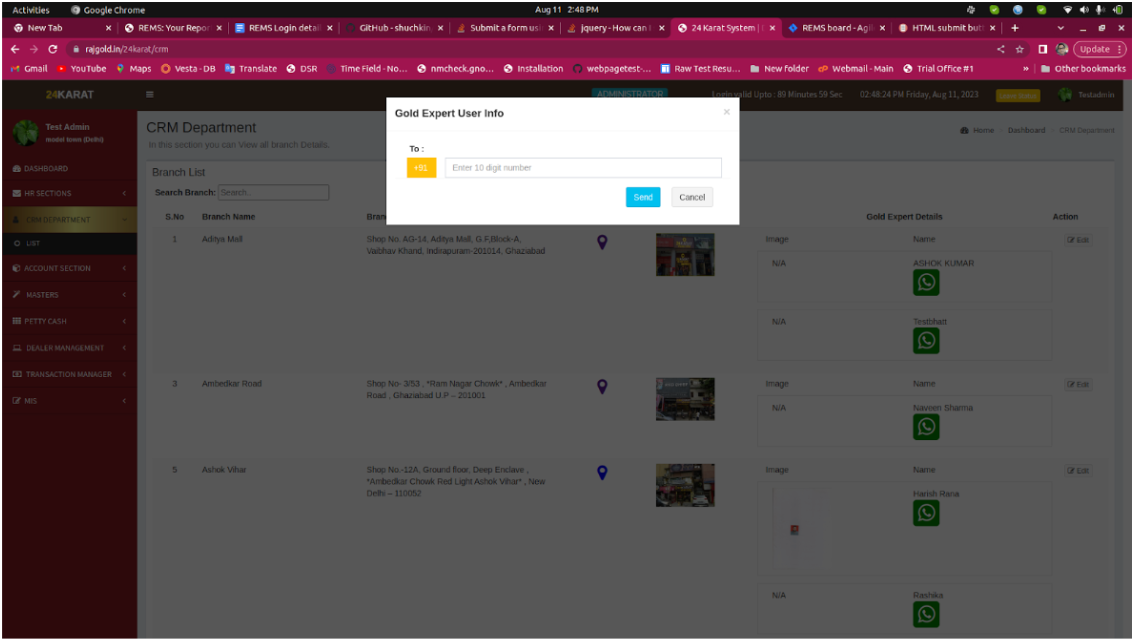Toggle the hamburger sidebar menu icon
Image resolution: width=1134 pixels, height=642 pixels.
coord(150,95)
